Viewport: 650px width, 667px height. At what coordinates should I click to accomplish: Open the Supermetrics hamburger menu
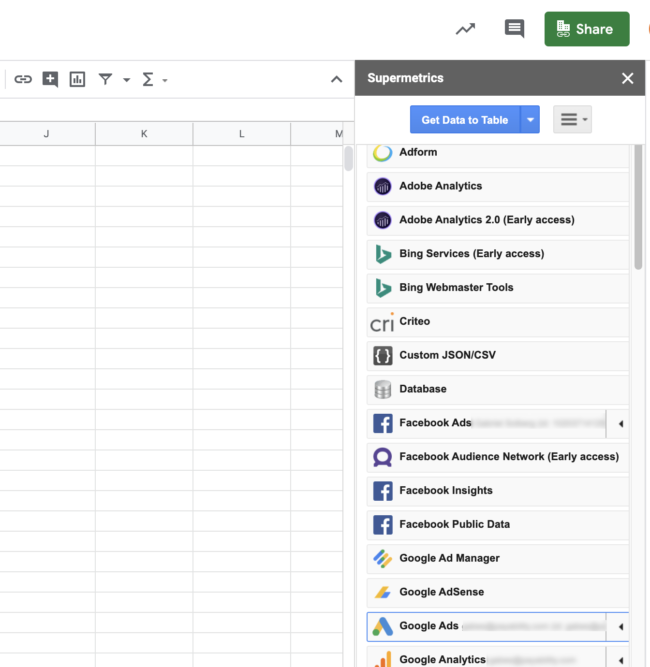(572, 120)
